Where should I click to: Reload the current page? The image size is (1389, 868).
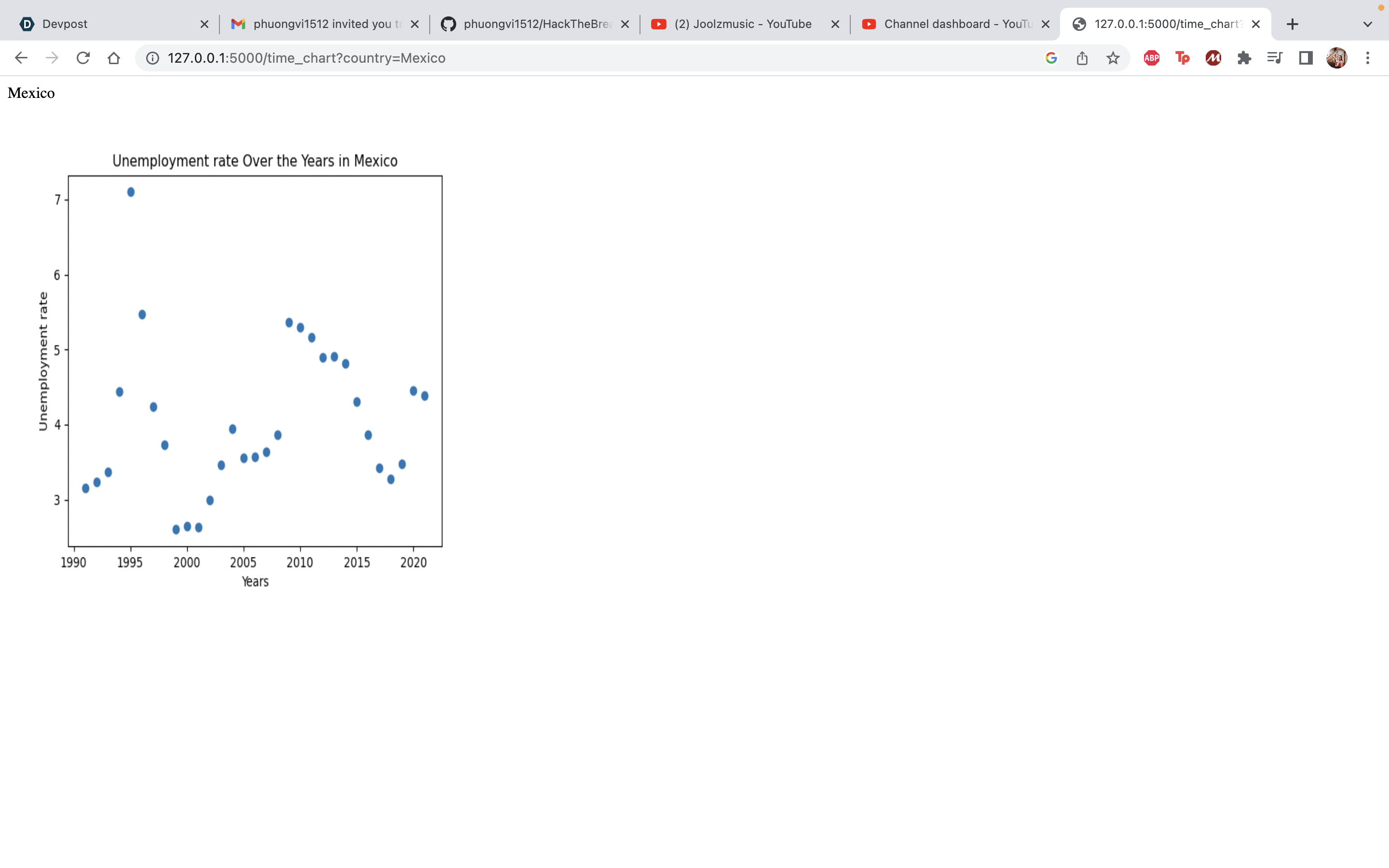(x=83, y=58)
